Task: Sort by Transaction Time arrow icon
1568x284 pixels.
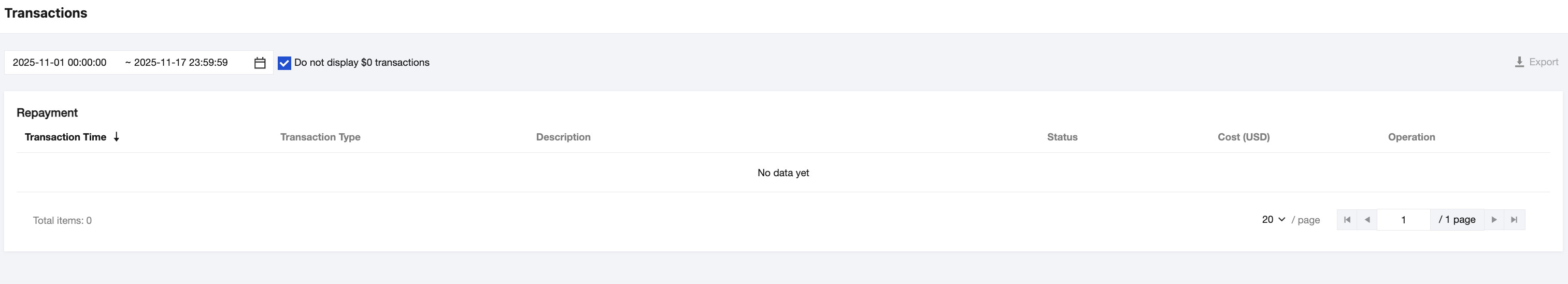Action: click(x=116, y=137)
